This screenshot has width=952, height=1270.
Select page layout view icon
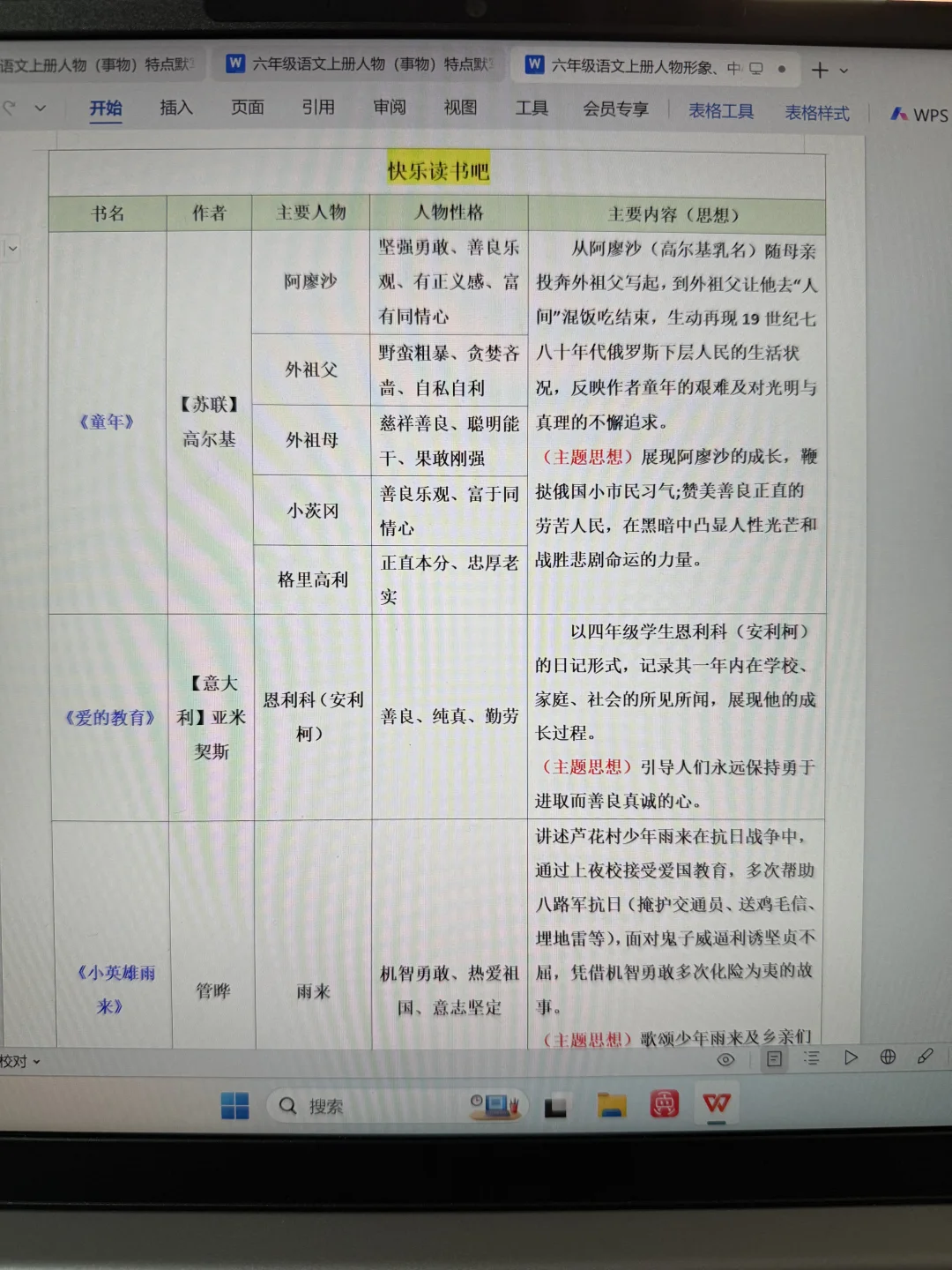774,1059
